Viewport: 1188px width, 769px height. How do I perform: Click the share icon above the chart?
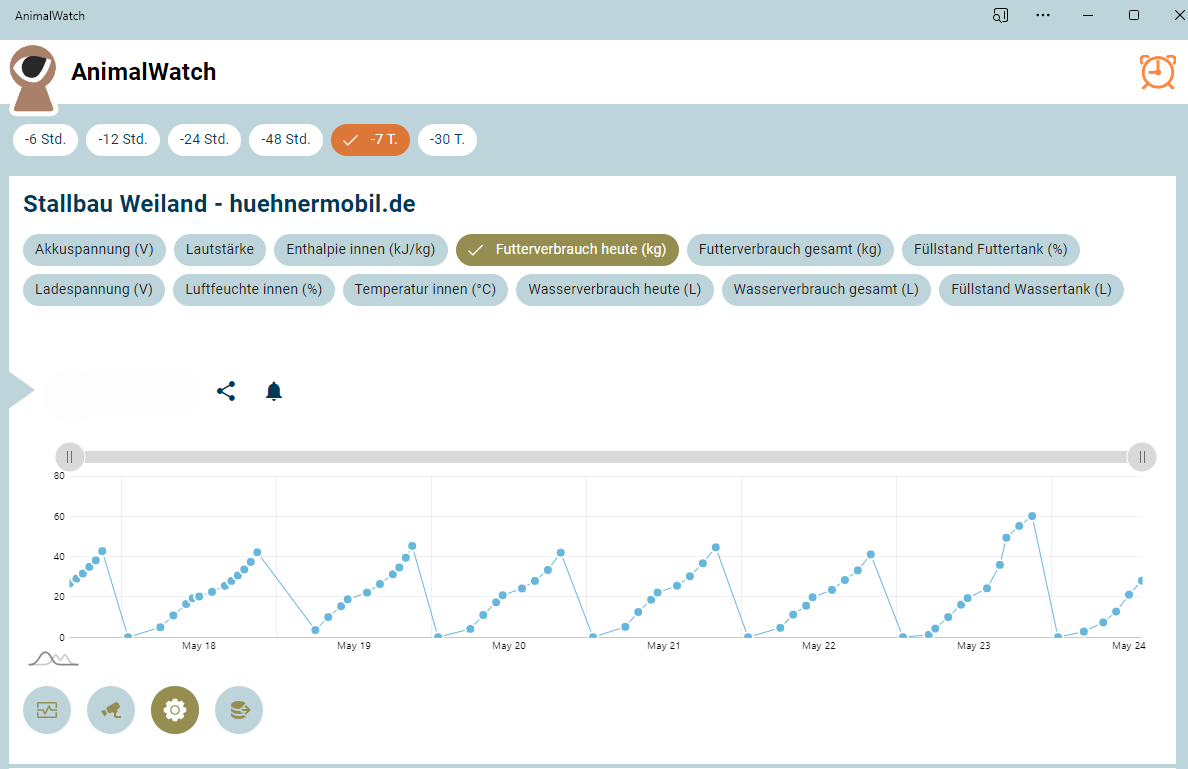pos(226,391)
